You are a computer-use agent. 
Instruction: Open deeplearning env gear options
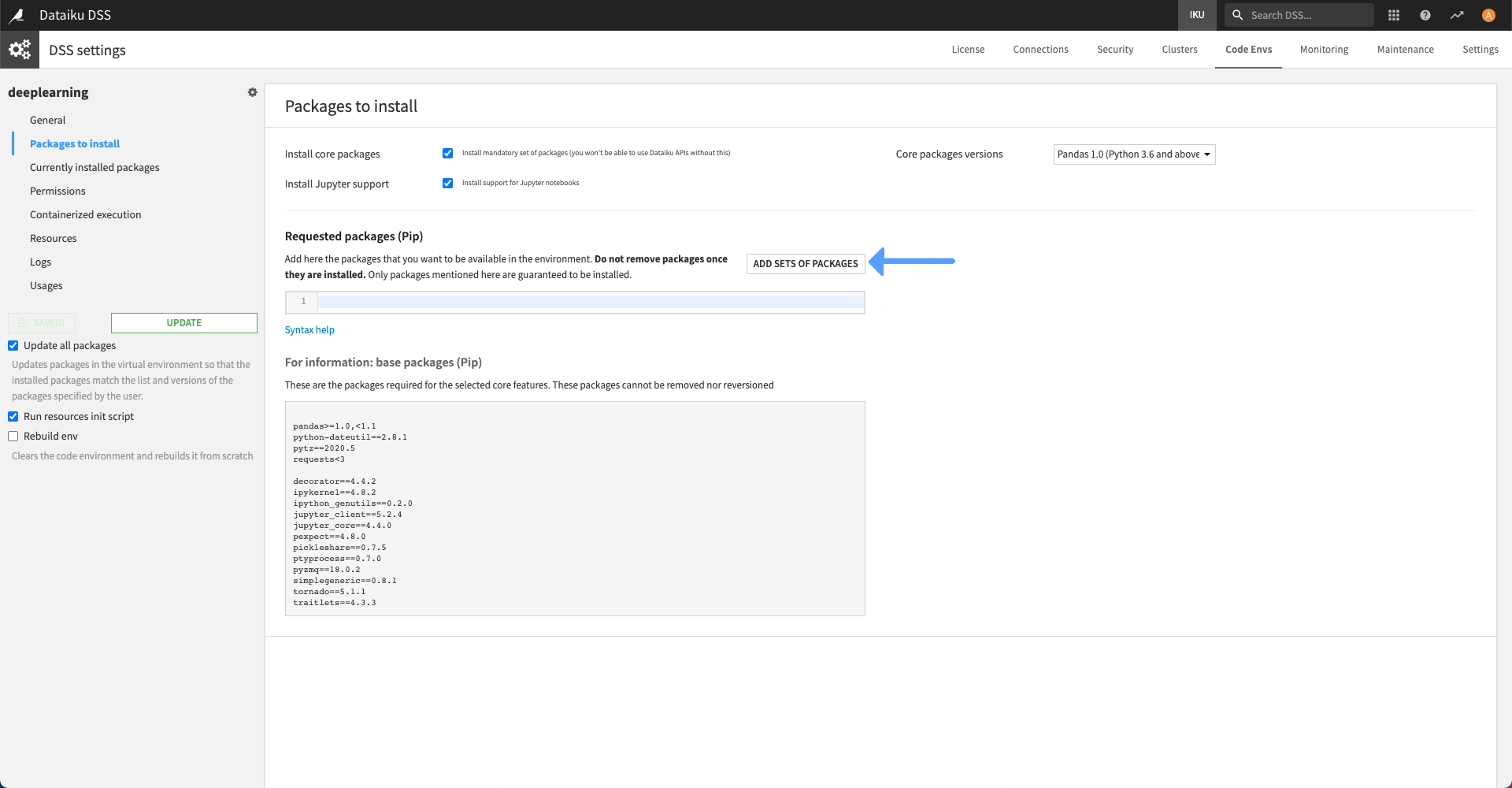point(252,92)
